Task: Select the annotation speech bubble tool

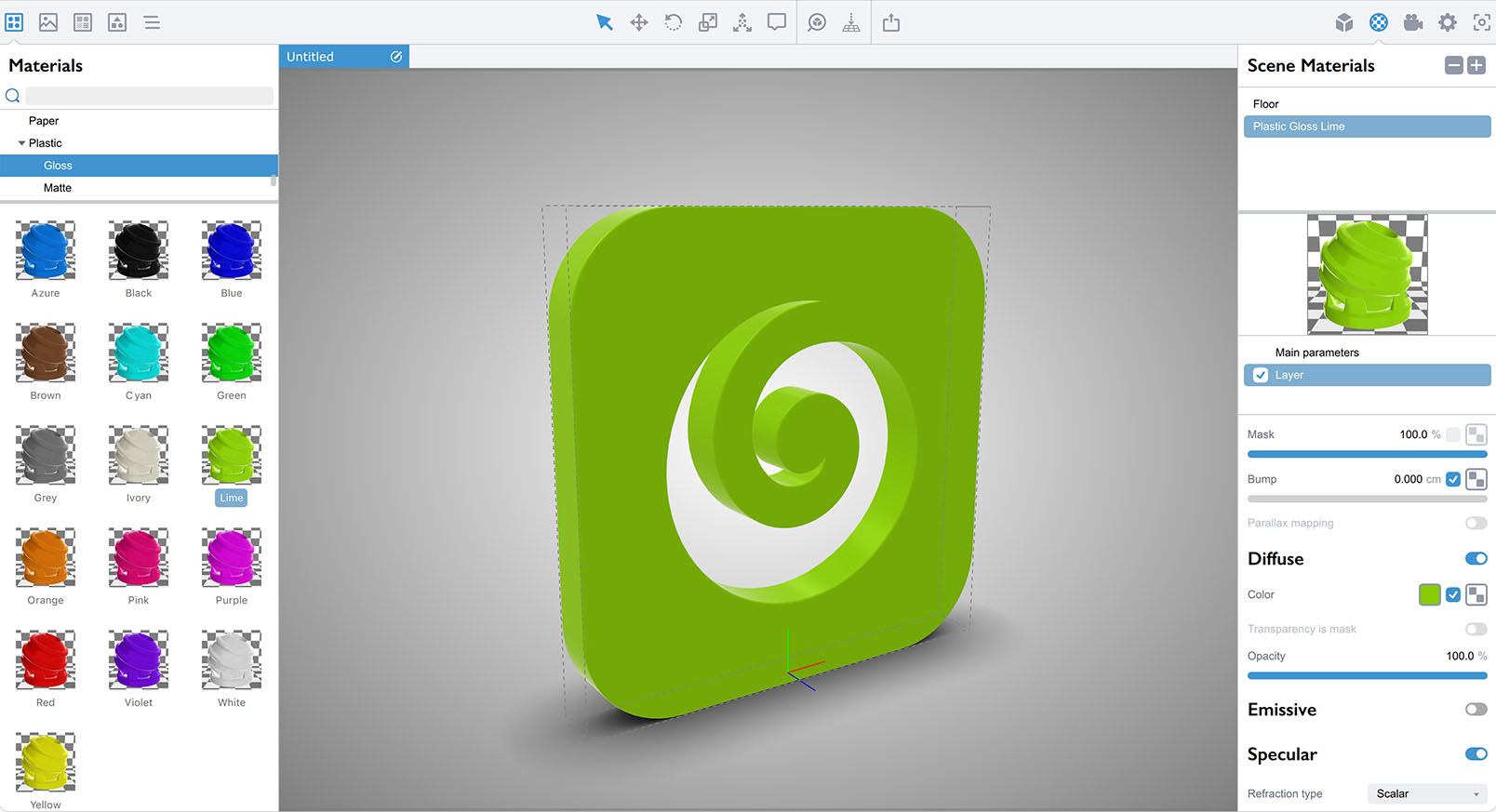Action: (x=777, y=22)
